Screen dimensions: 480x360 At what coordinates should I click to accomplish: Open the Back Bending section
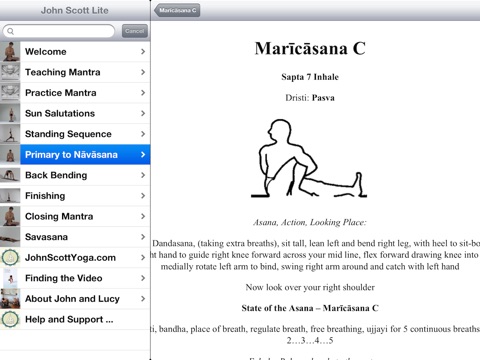75,175
